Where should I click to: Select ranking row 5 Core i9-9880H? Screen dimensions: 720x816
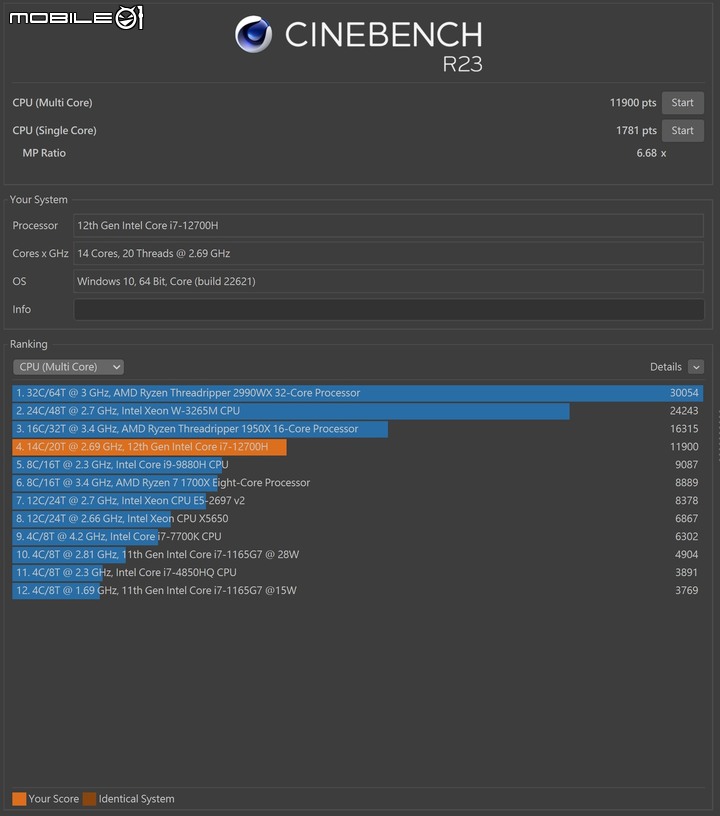357,465
